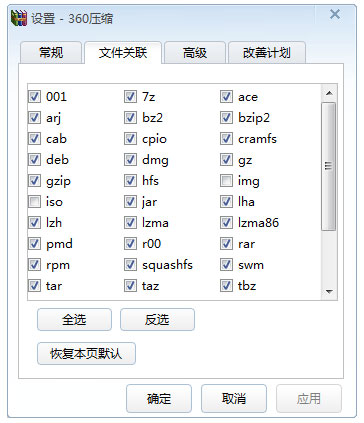Uncheck the 001 file type checkbox

34,97
